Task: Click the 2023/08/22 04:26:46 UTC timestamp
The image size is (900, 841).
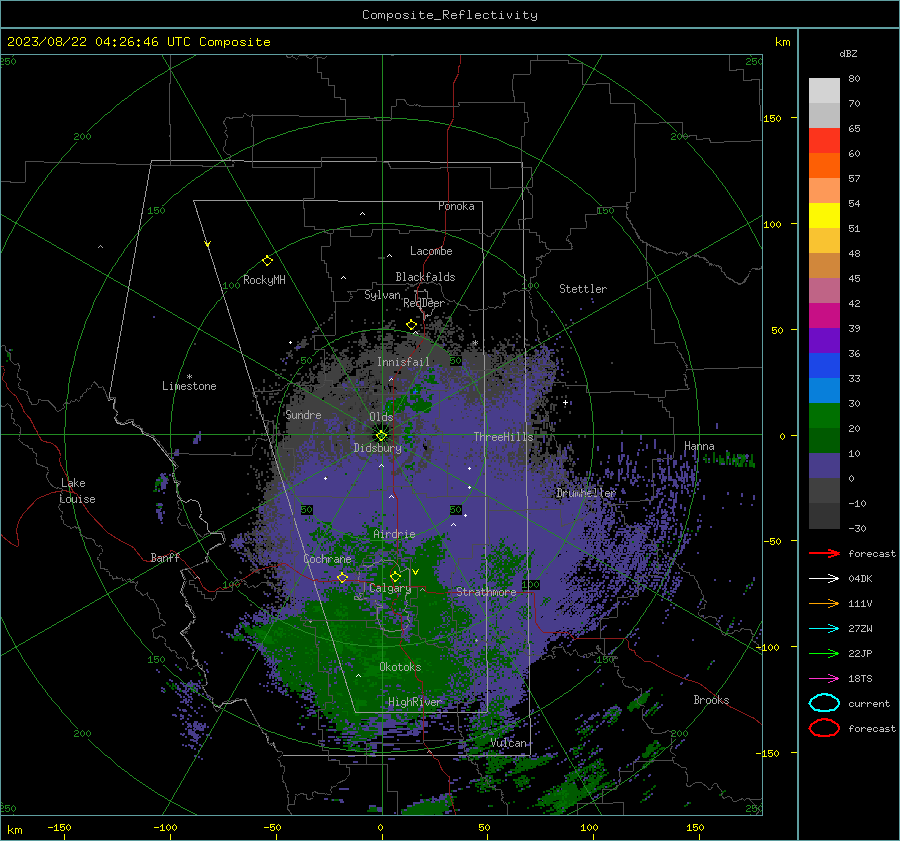Action: [87, 42]
